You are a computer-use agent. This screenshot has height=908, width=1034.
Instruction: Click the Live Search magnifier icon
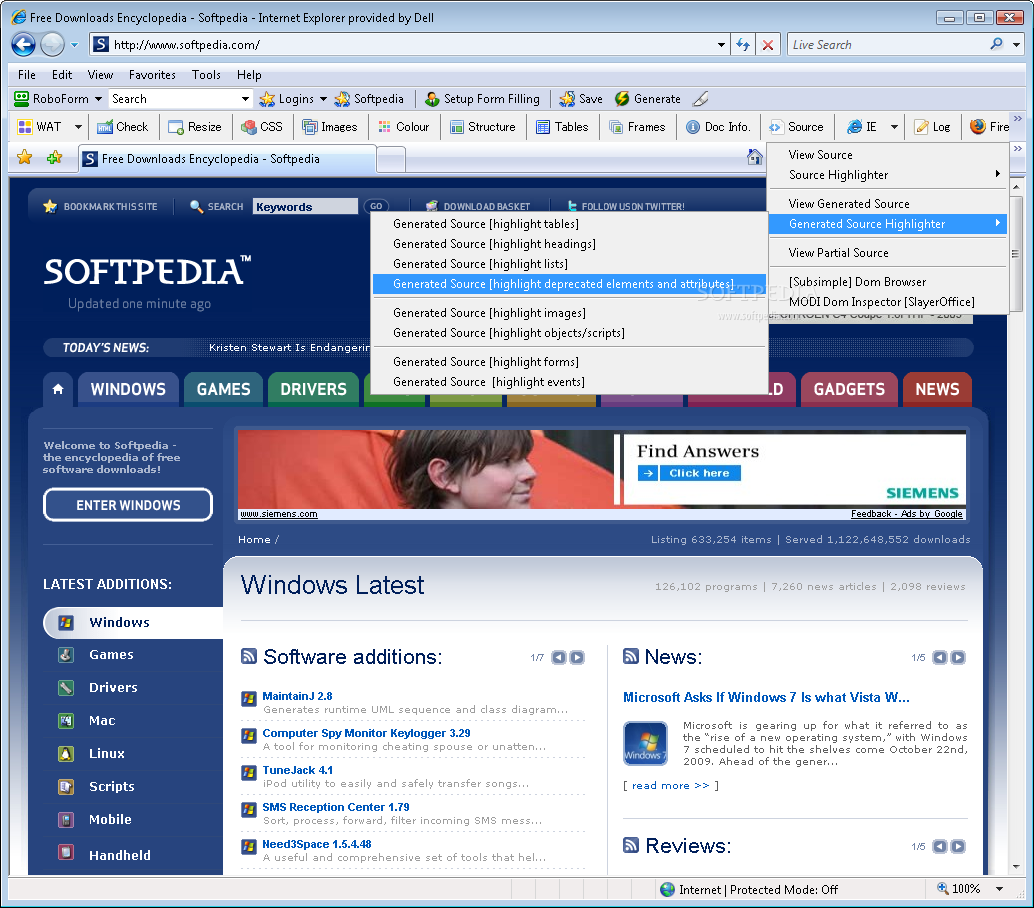[996, 44]
